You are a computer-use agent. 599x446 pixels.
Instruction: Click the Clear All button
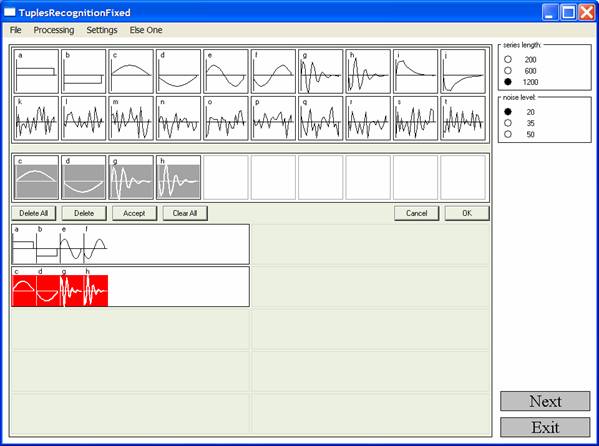pos(185,213)
